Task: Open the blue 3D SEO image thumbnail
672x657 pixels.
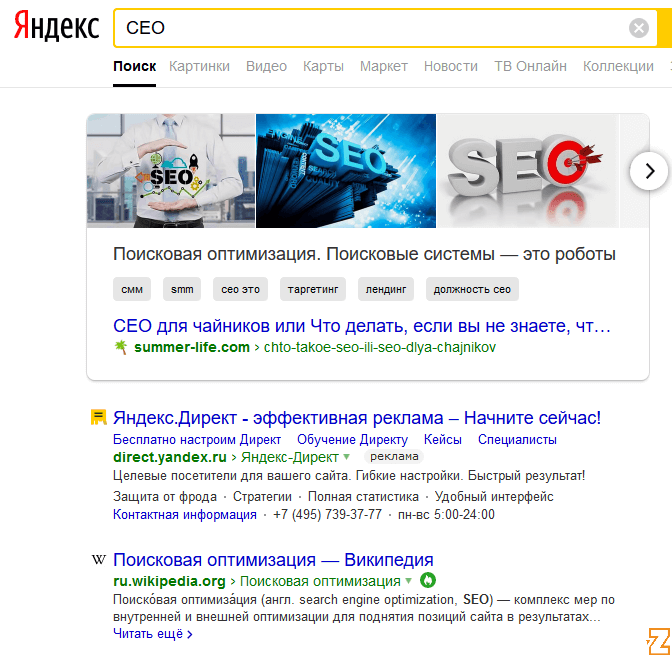Action: click(x=346, y=171)
